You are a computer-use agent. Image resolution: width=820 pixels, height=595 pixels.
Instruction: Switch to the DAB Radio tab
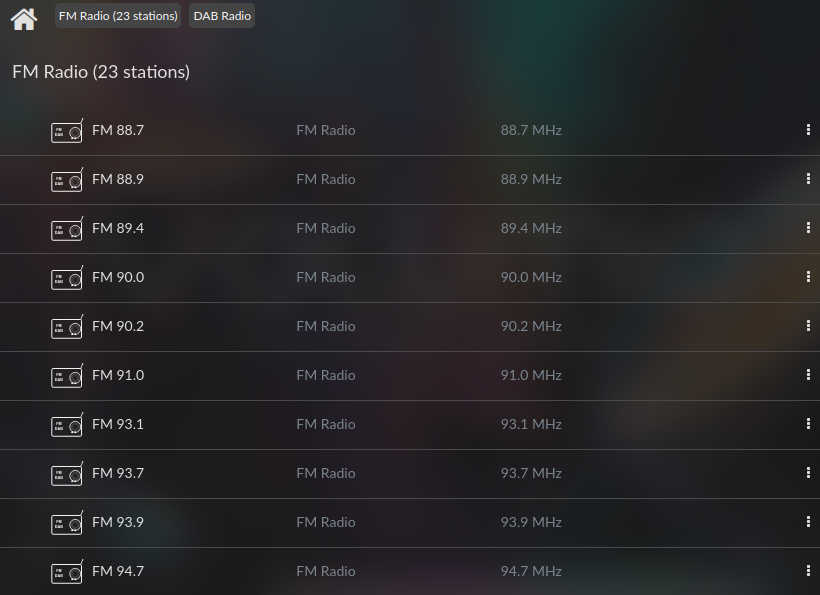222,16
